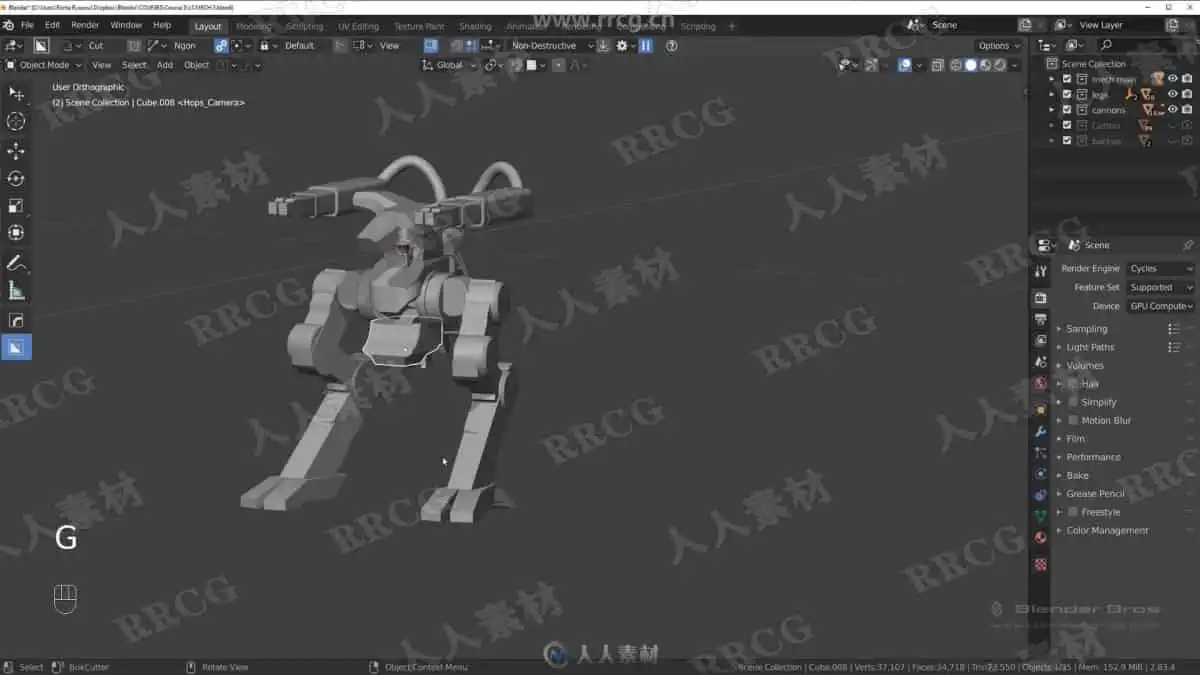1200x675 pixels.
Task: Hide the legs collection with eye icon
Action: [1173, 94]
